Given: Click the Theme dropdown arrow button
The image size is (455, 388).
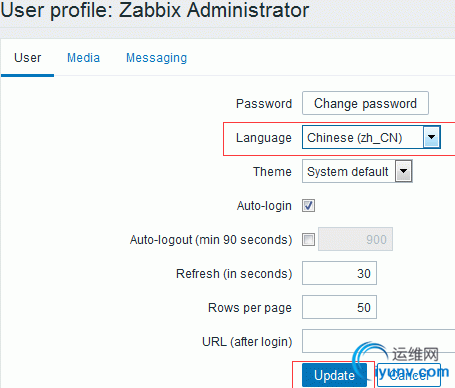Looking at the screenshot, I should pos(403,171).
